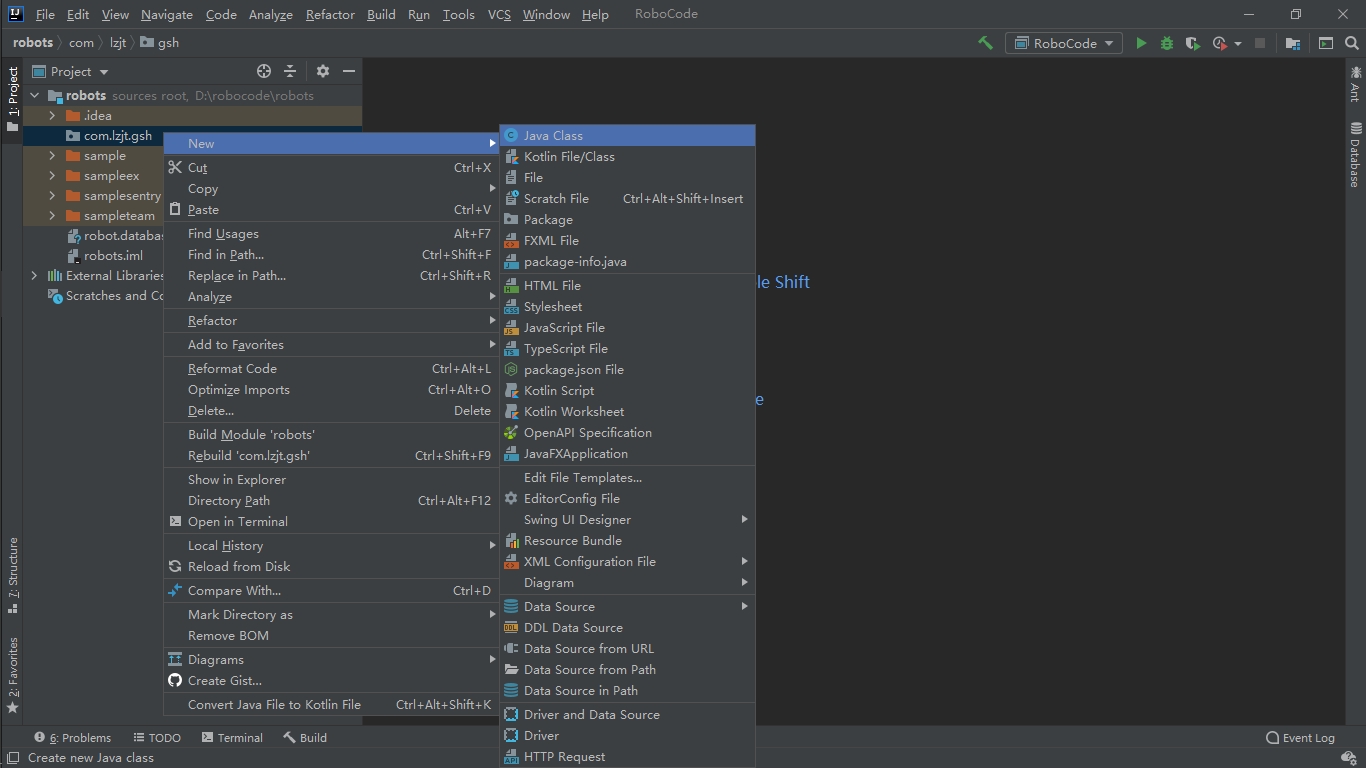Expand the sampleteam folder
The height and width of the screenshot is (768, 1366).
coord(52,216)
